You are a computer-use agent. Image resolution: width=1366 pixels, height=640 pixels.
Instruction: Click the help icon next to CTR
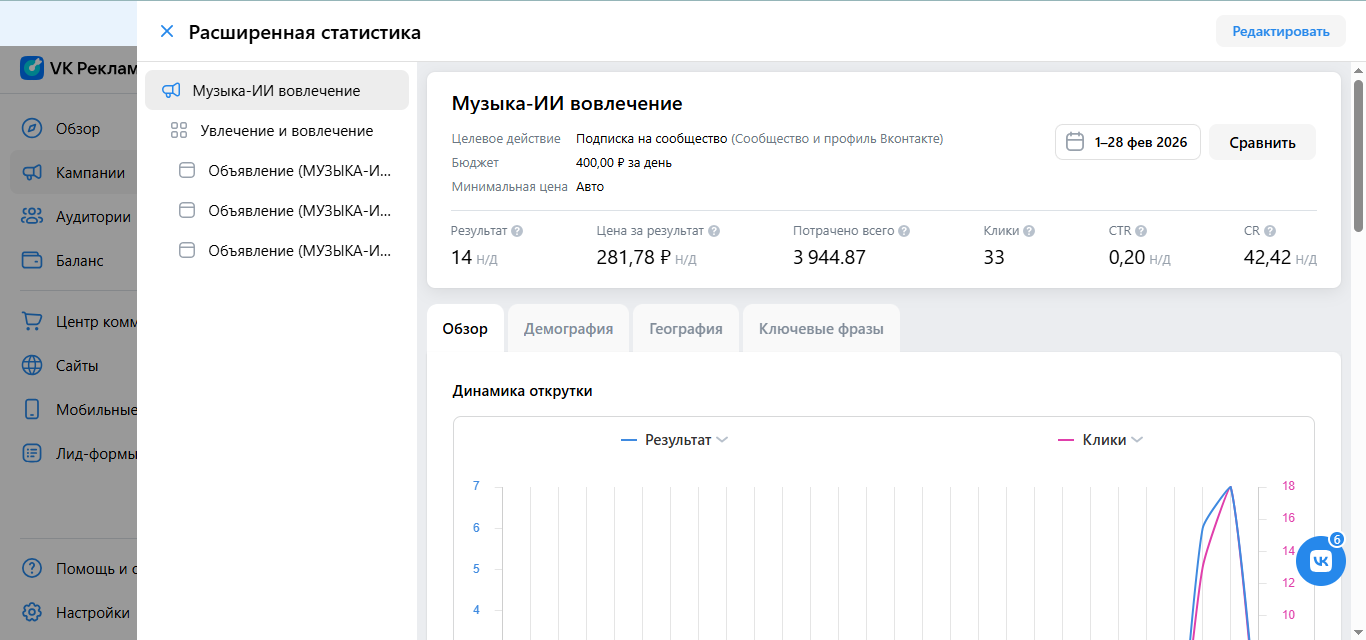click(1141, 231)
